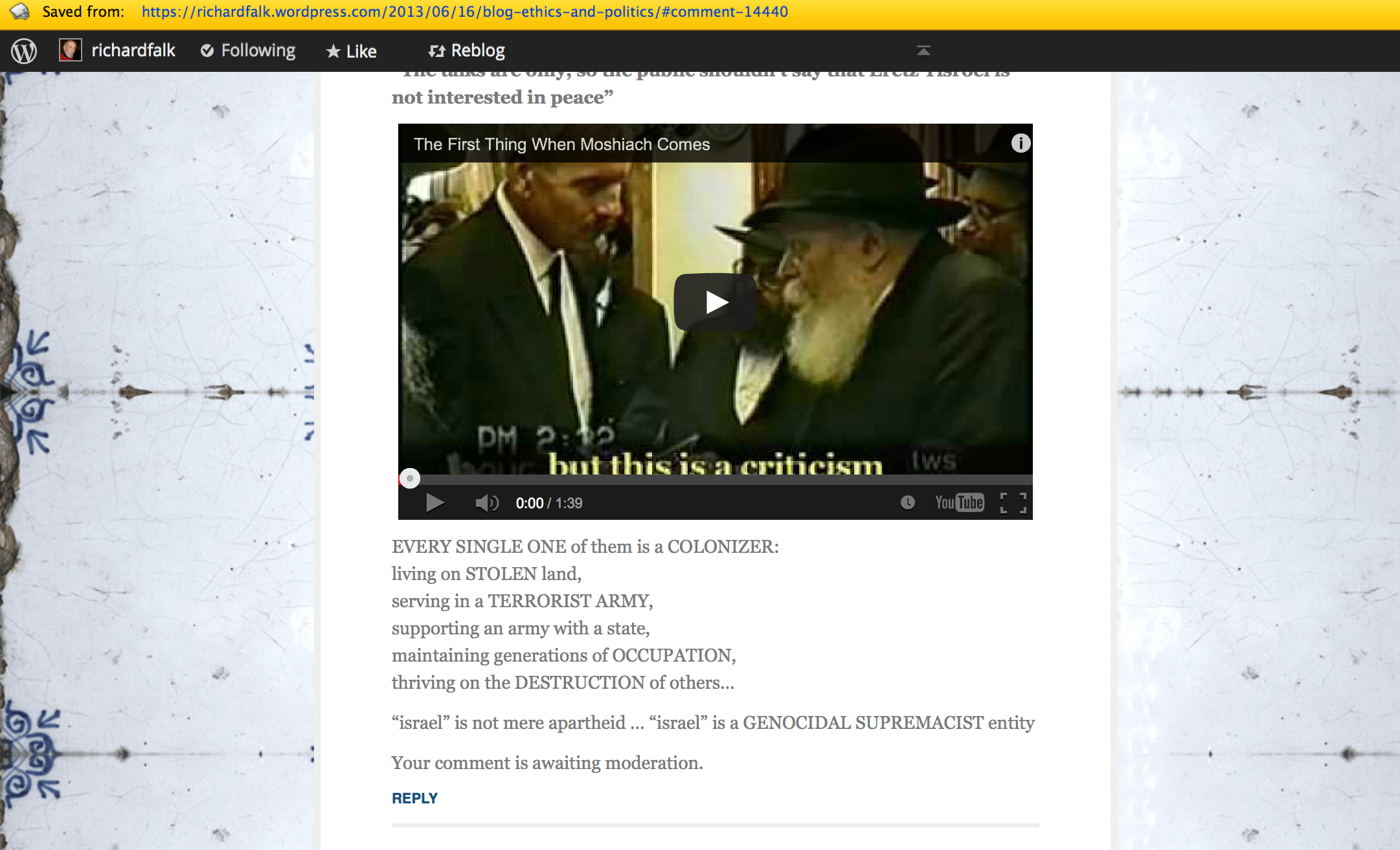This screenshot has width=1400, height=850.
Task: Click the WordPress logo icon
Action: click(24, 50)
